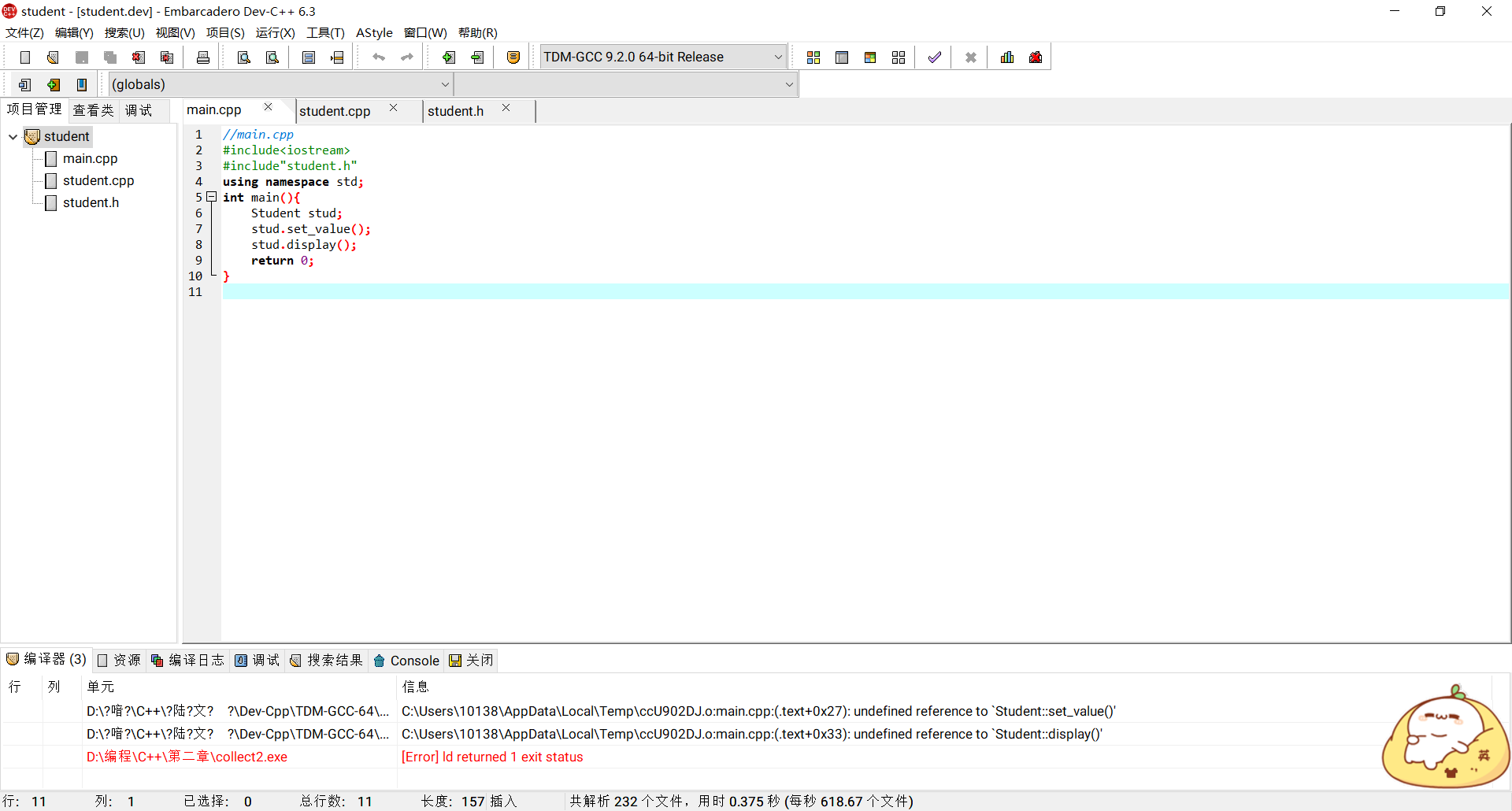Screen dimensions: 1512x811
Task: Click the red ld error message line
Action: tap(492, 757)
